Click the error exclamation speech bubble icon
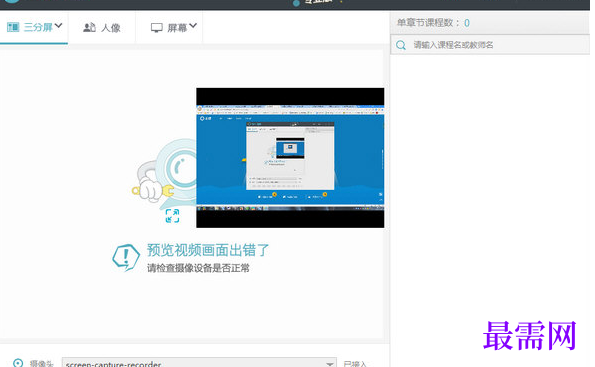 click(126, 257)
